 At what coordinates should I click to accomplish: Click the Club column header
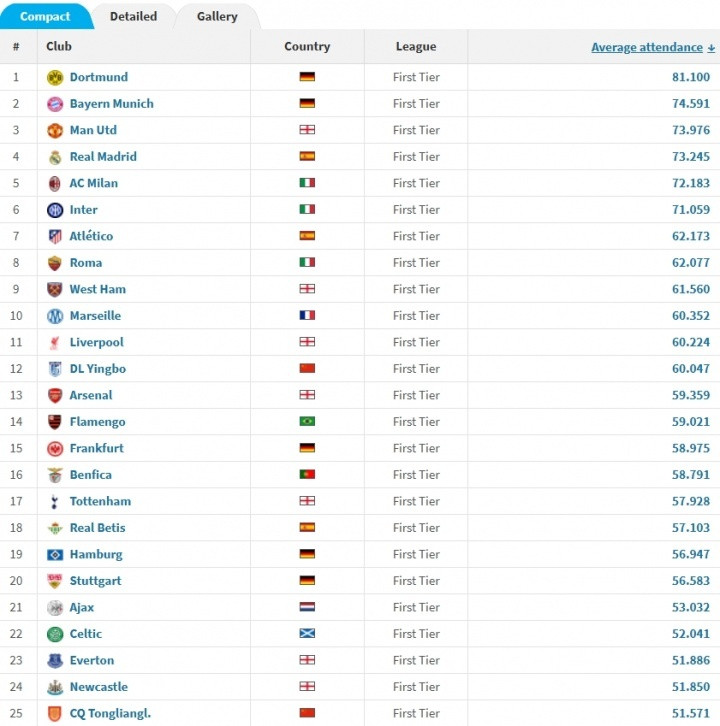tap(59, 46)
